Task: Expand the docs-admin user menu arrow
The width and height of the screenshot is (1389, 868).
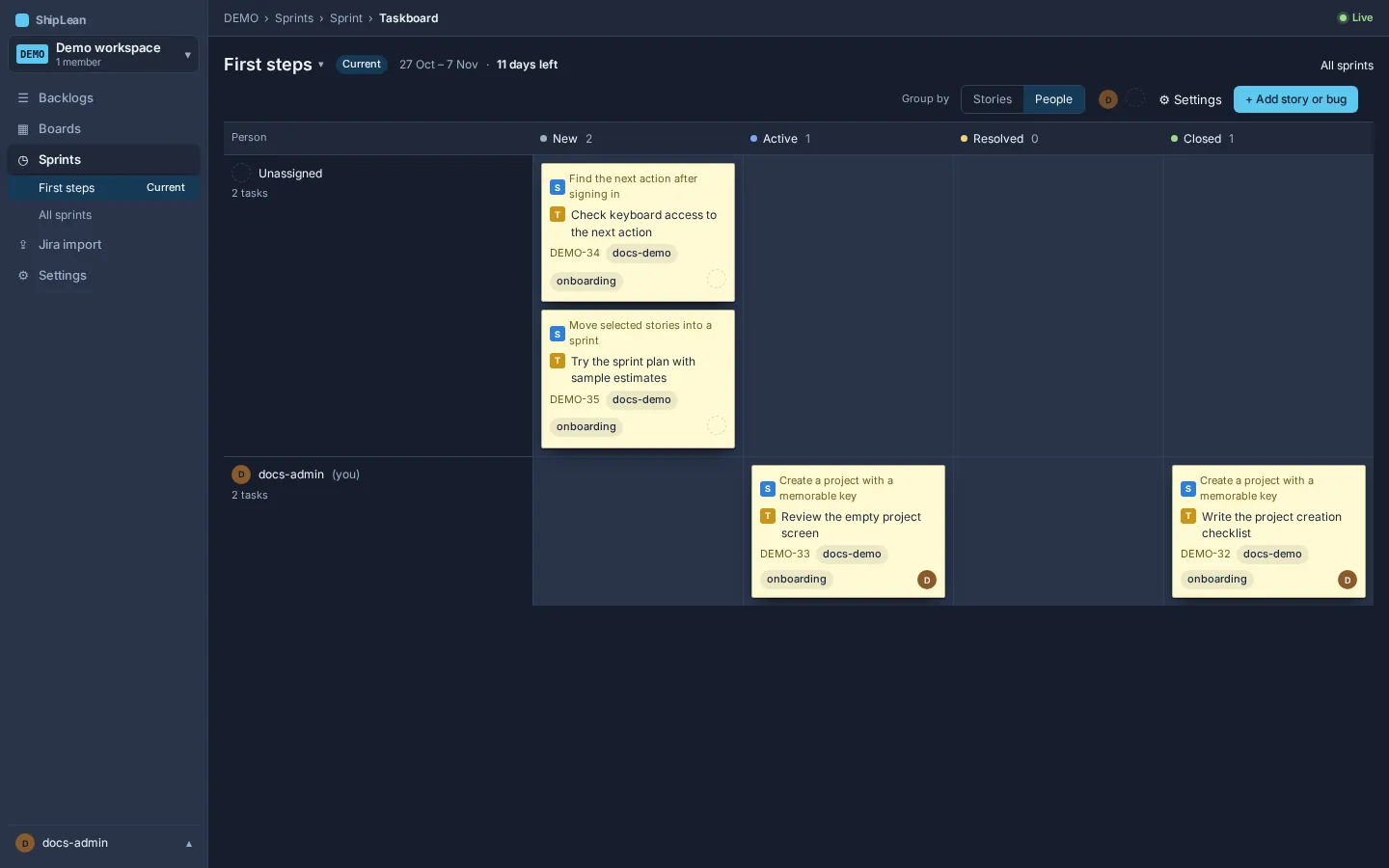Action: pos(189,844)
